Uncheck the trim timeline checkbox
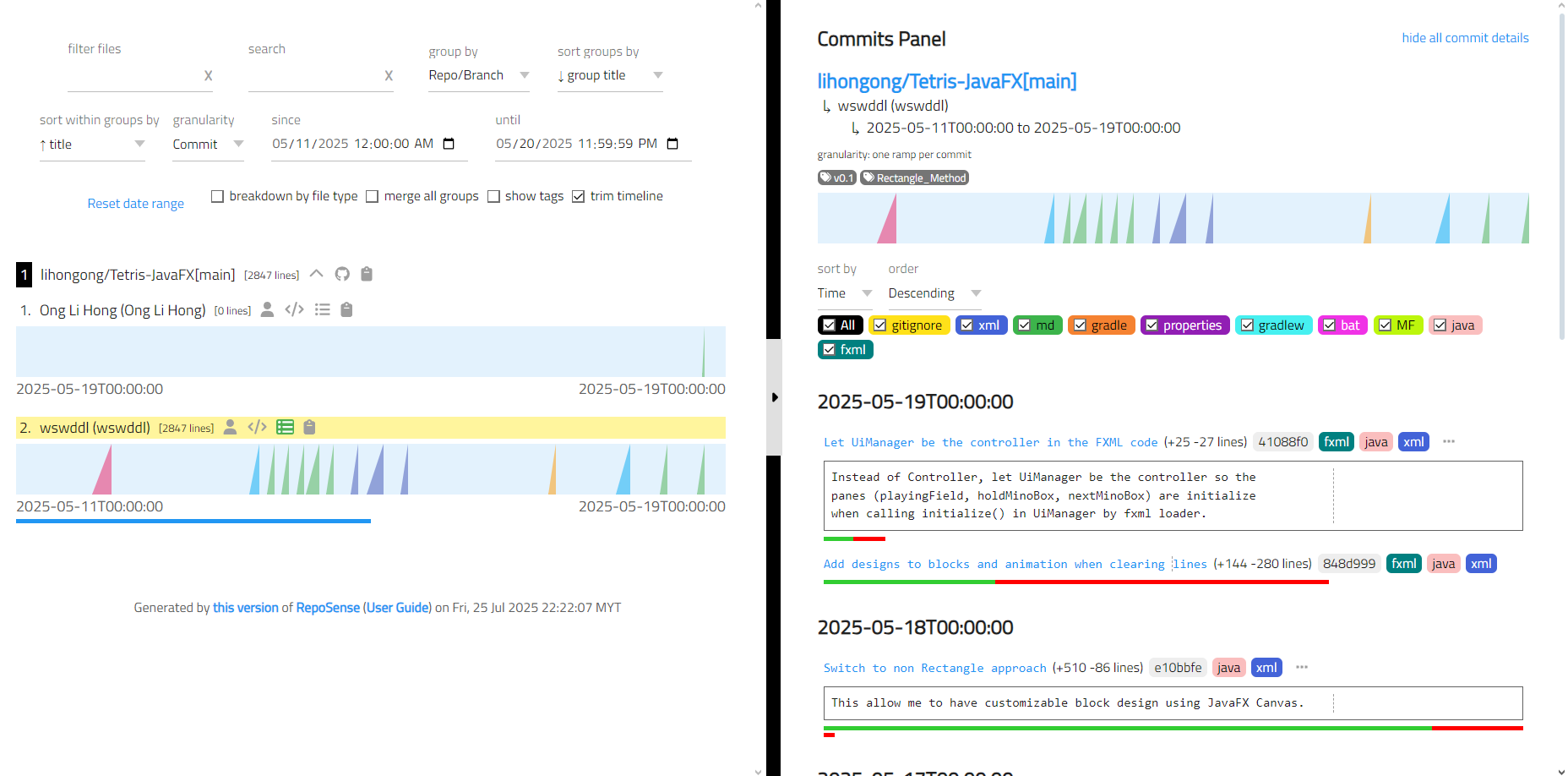This screenshot has width=1568, height=776. point(579,196)
